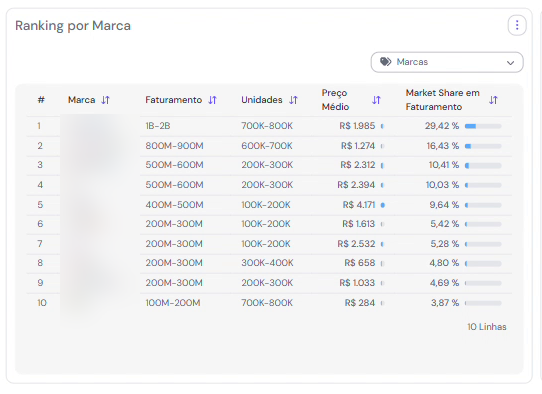Screen dimensions: 542x394
Task: Select the 100M-200M faturamento cell
Action: (173, 303)
